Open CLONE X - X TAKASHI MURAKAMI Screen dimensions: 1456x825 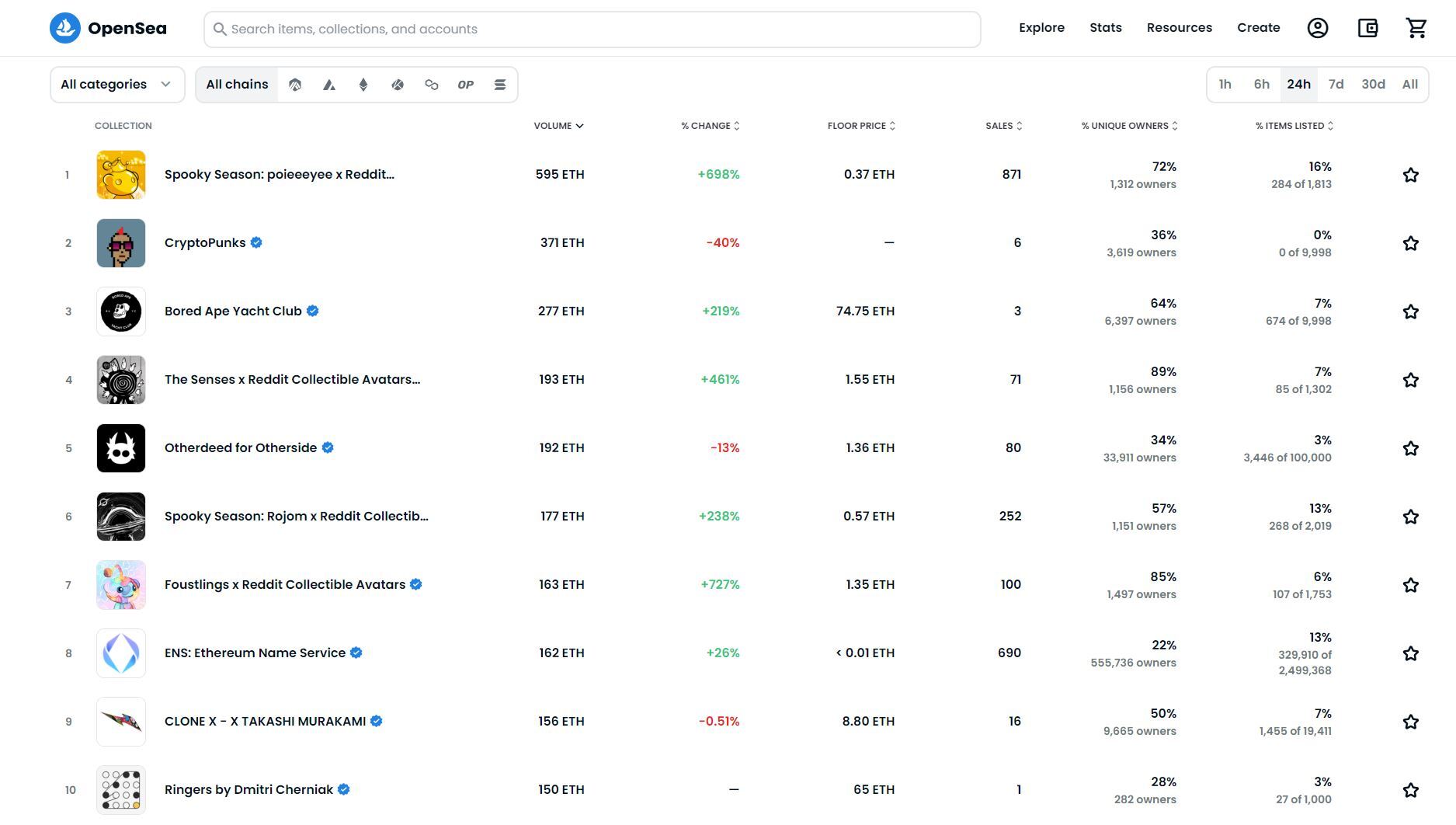point(265,721)
